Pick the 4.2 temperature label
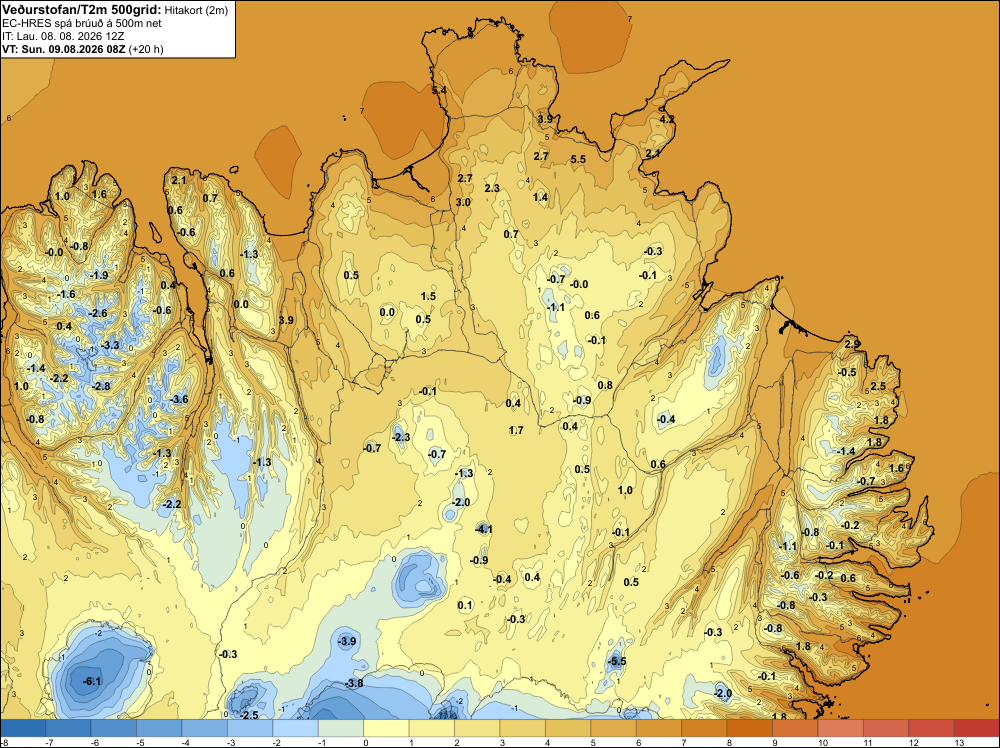The height and width of the screenshot is (748, 1000). tap(666, 119)
